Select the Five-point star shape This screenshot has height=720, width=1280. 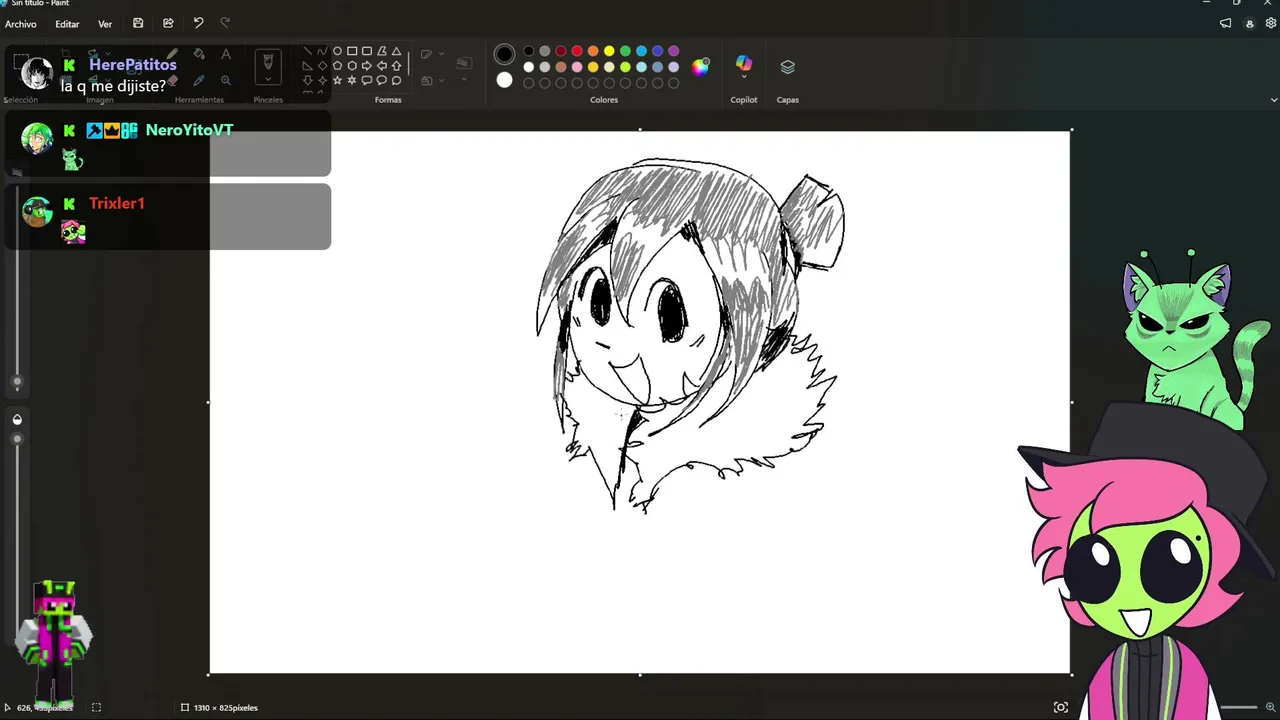pyautogui.click(x=337, y=81)
